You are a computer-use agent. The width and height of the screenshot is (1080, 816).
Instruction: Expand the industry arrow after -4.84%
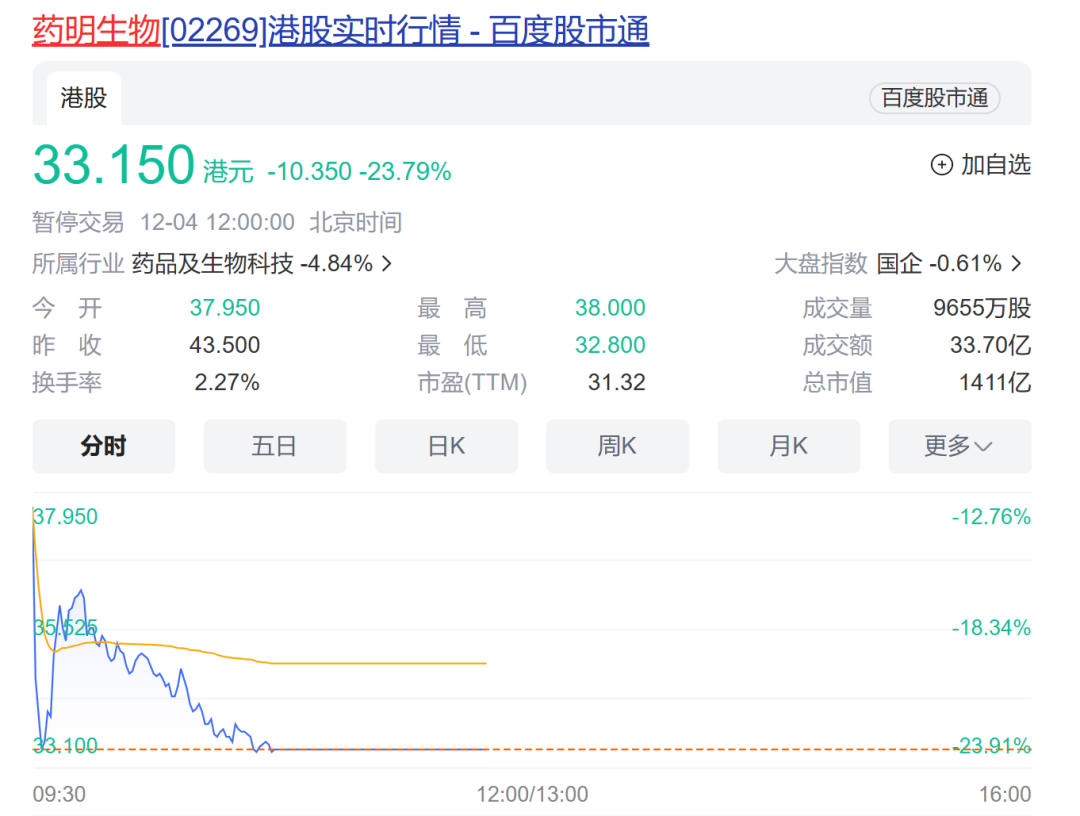[x=387, y=263]
